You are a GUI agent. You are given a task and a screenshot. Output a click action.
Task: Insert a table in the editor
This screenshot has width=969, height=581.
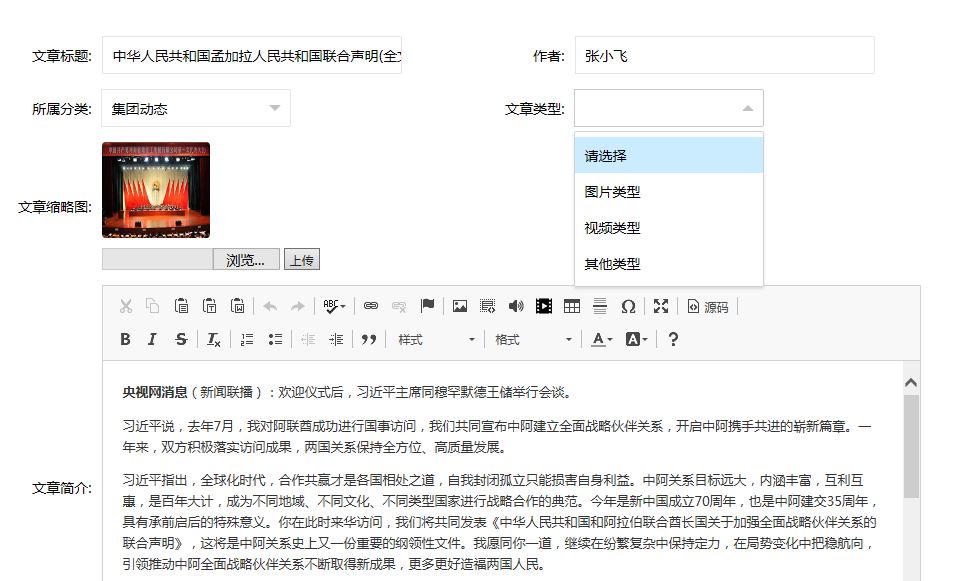[x=572, y=307]
